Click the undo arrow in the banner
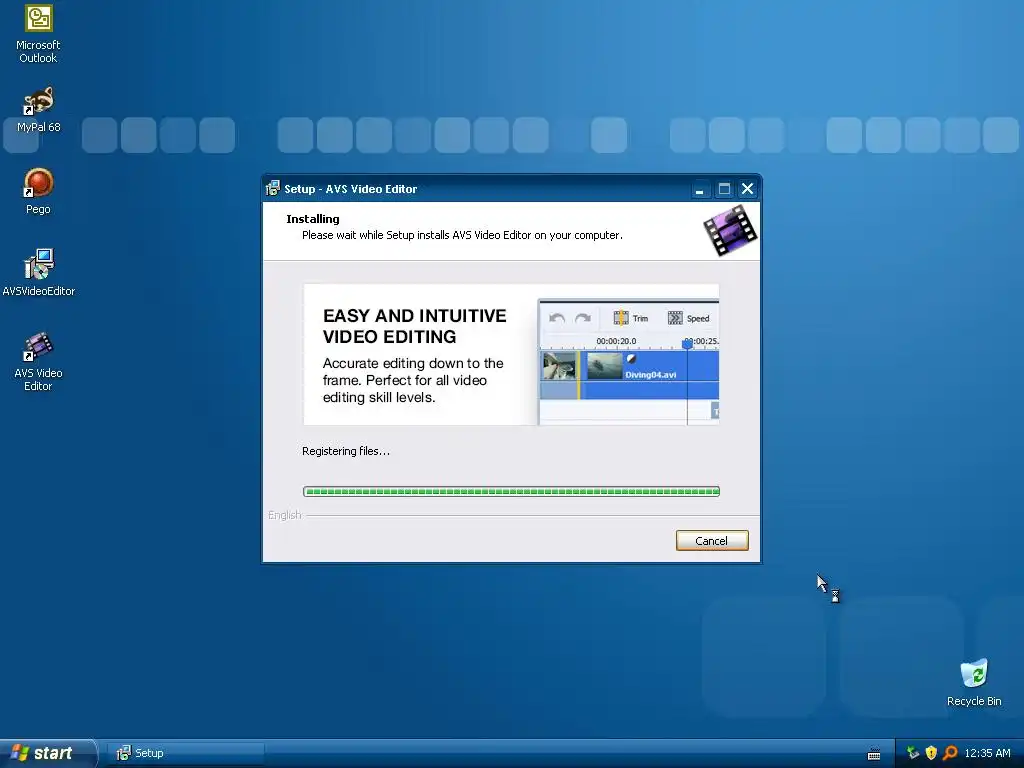1024x768 pixels. [x=557, y=318]
